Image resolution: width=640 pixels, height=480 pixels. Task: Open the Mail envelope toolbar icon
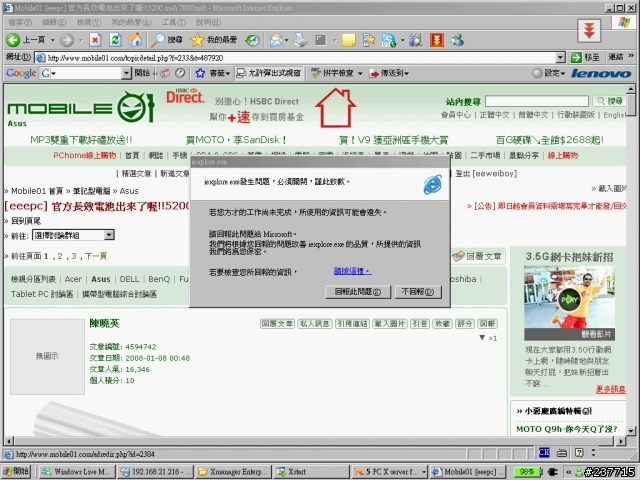pos(276,40)
